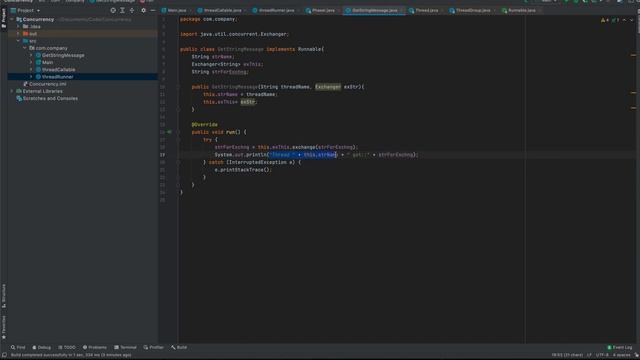Viewport: 640px width, 360px height.
Task: Open the Build tool window
Action: (179, 347)
